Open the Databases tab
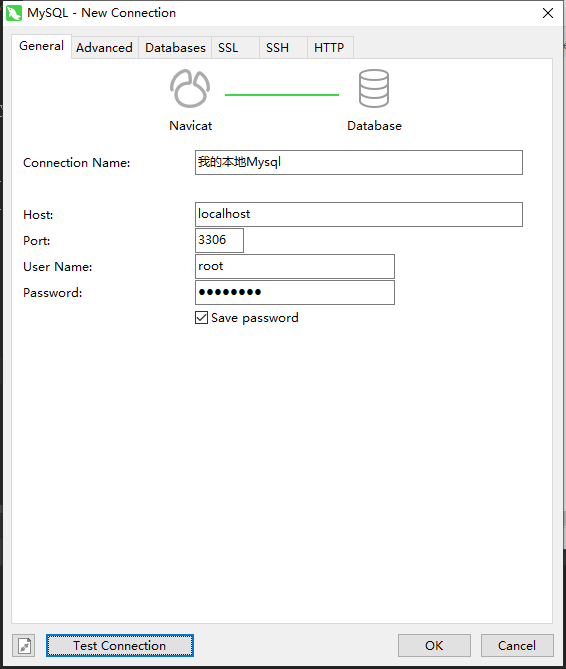The height and width of the screenshot is (669, 566). click(x=175, y=47)
